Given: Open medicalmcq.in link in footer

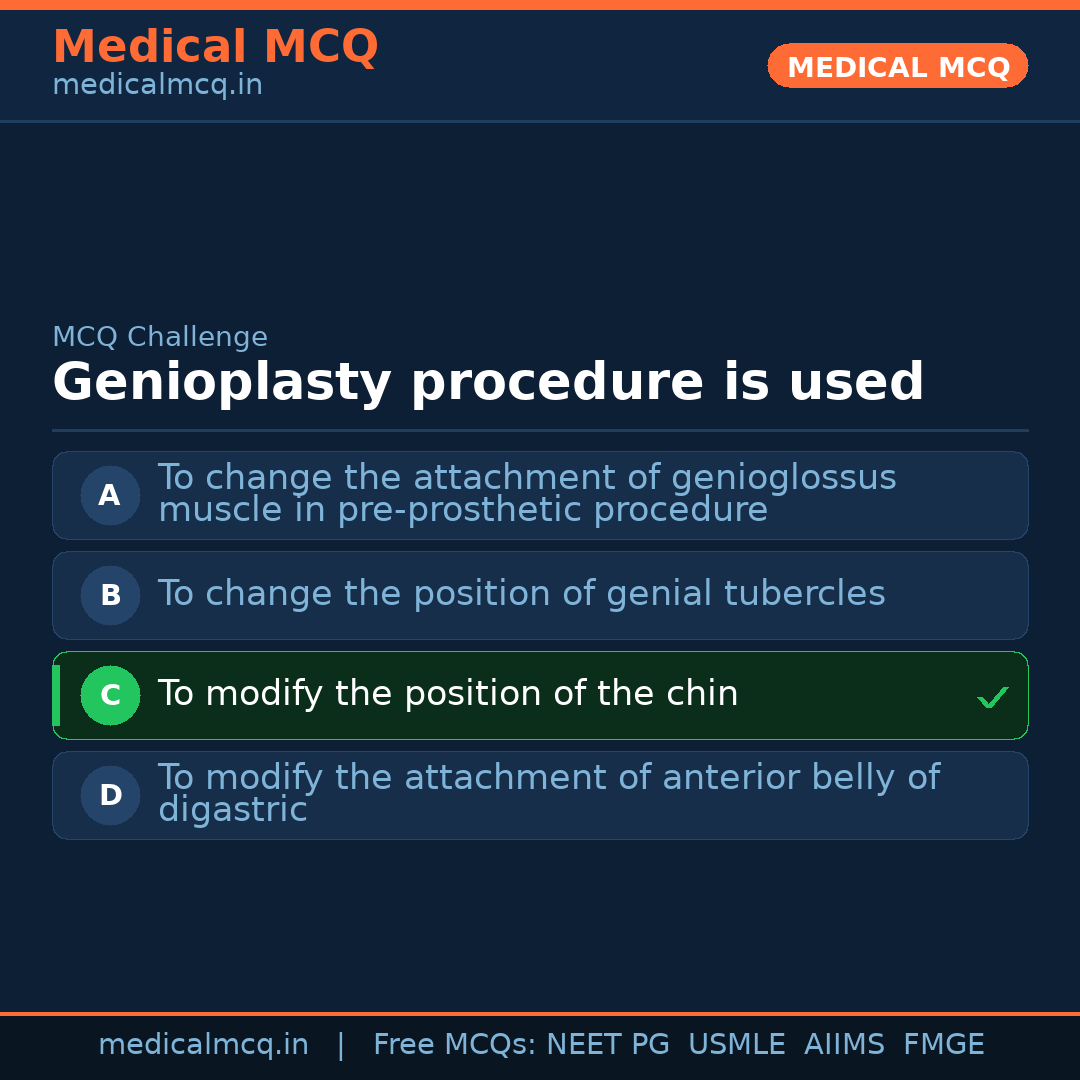Looking at the screenshot, I should tap(203, 1045).
